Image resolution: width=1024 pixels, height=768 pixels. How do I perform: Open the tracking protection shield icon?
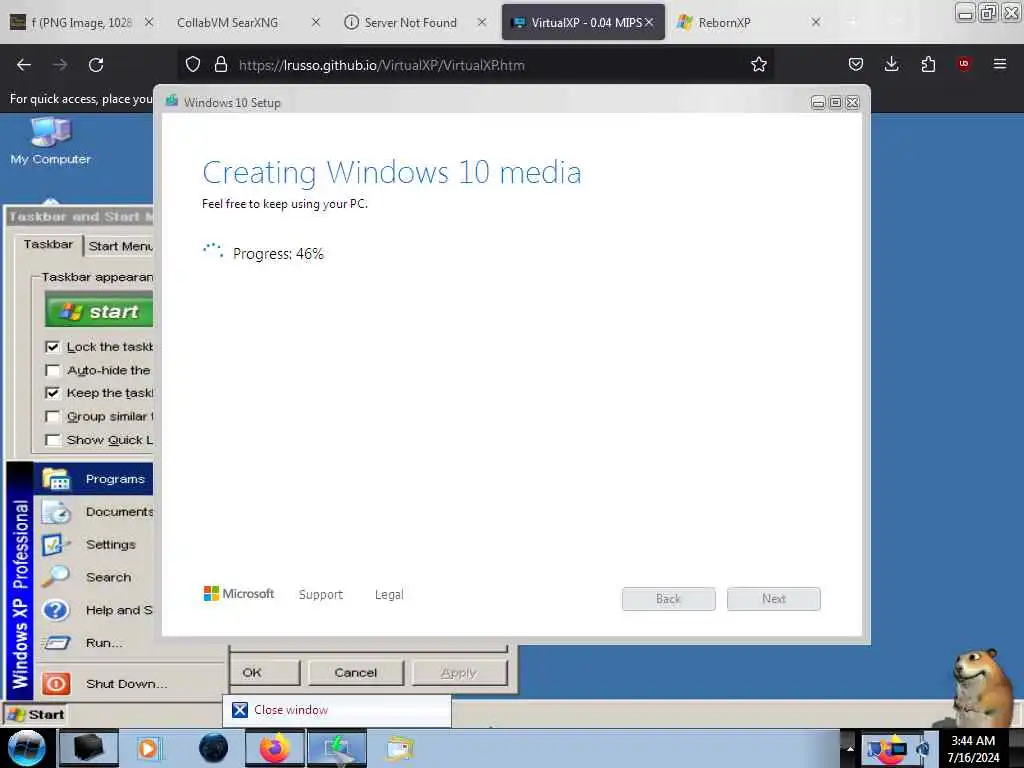(193, 64)
